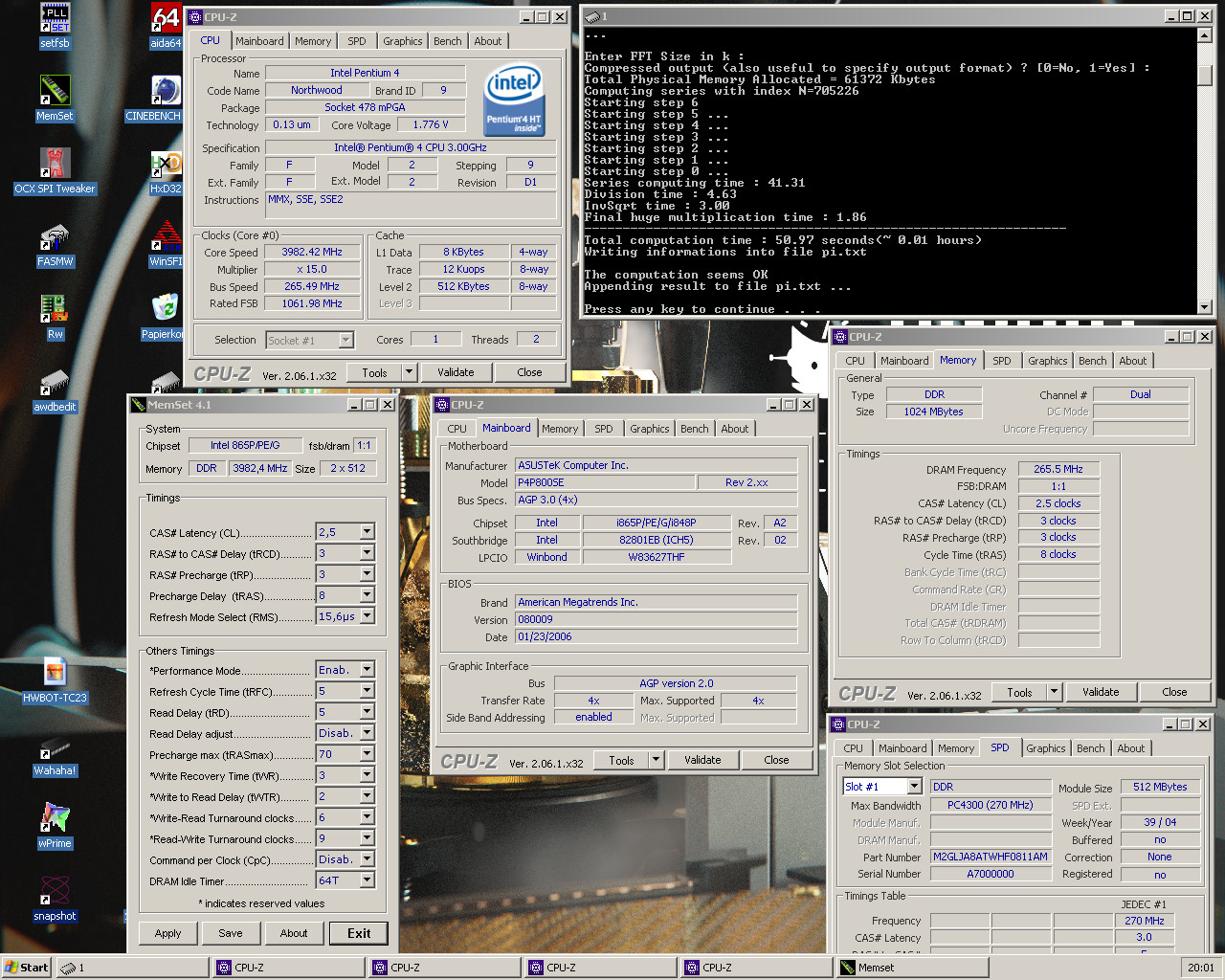Switch to the Memset taskbar button
The height and width of the screenshot is (980, 1225).
click(913, 968)
